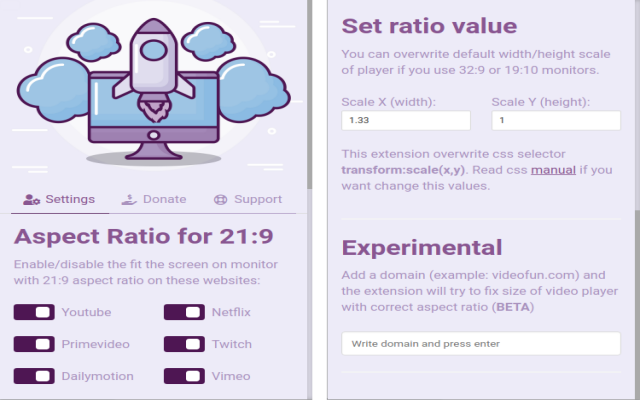Screen dimensions: 640x400
Task: Focus the Scale Y height field
Action: click(x=556, y=120)
